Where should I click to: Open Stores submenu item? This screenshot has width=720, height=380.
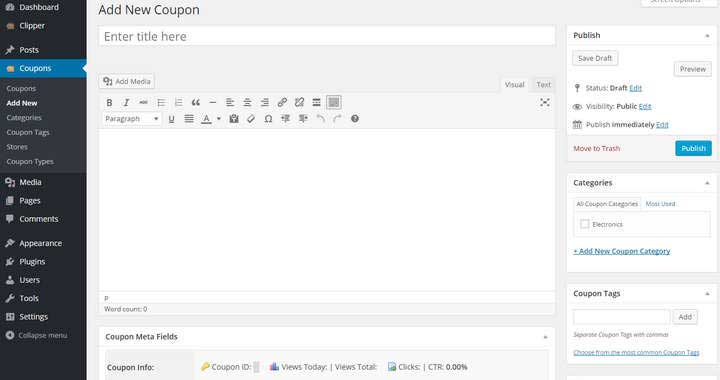[17, 147]
